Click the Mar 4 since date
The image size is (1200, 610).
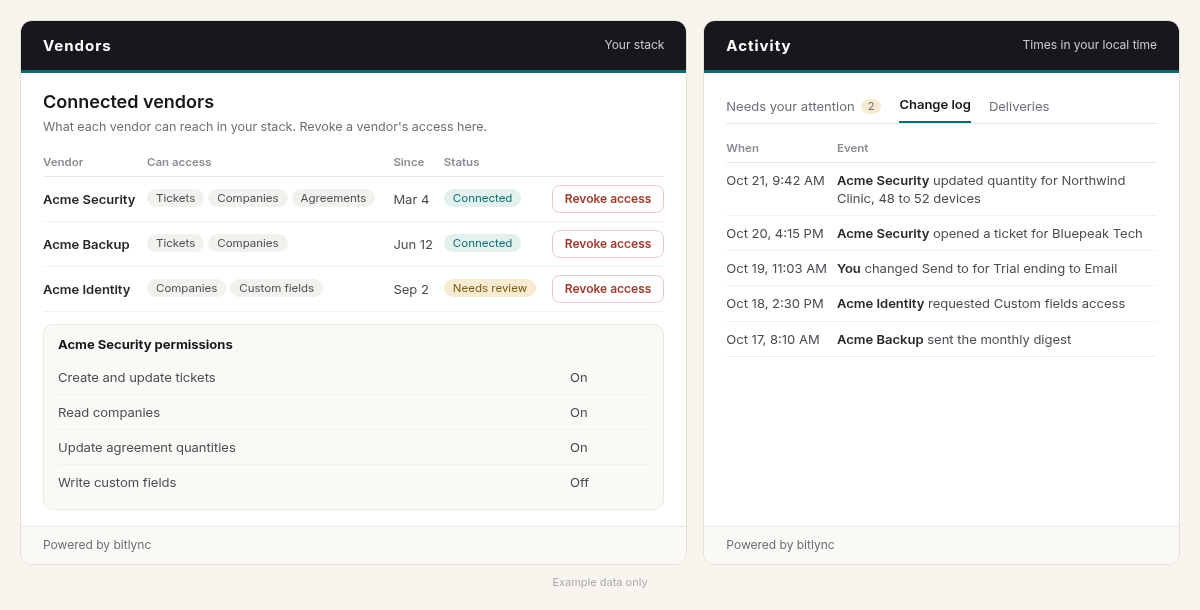pyautogui.click(x=411, y=199)
